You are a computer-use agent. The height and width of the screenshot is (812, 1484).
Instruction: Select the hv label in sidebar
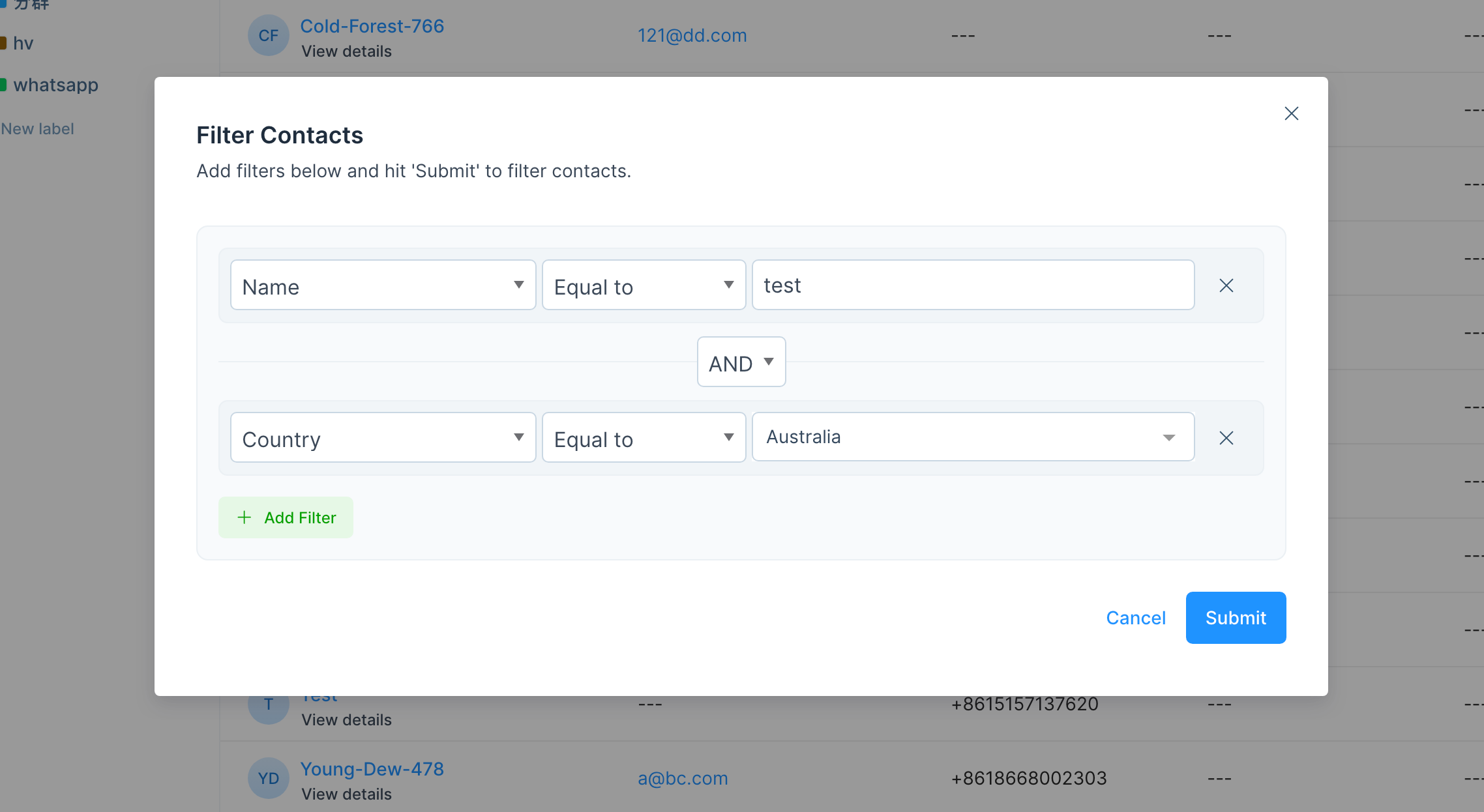point(23,43)
